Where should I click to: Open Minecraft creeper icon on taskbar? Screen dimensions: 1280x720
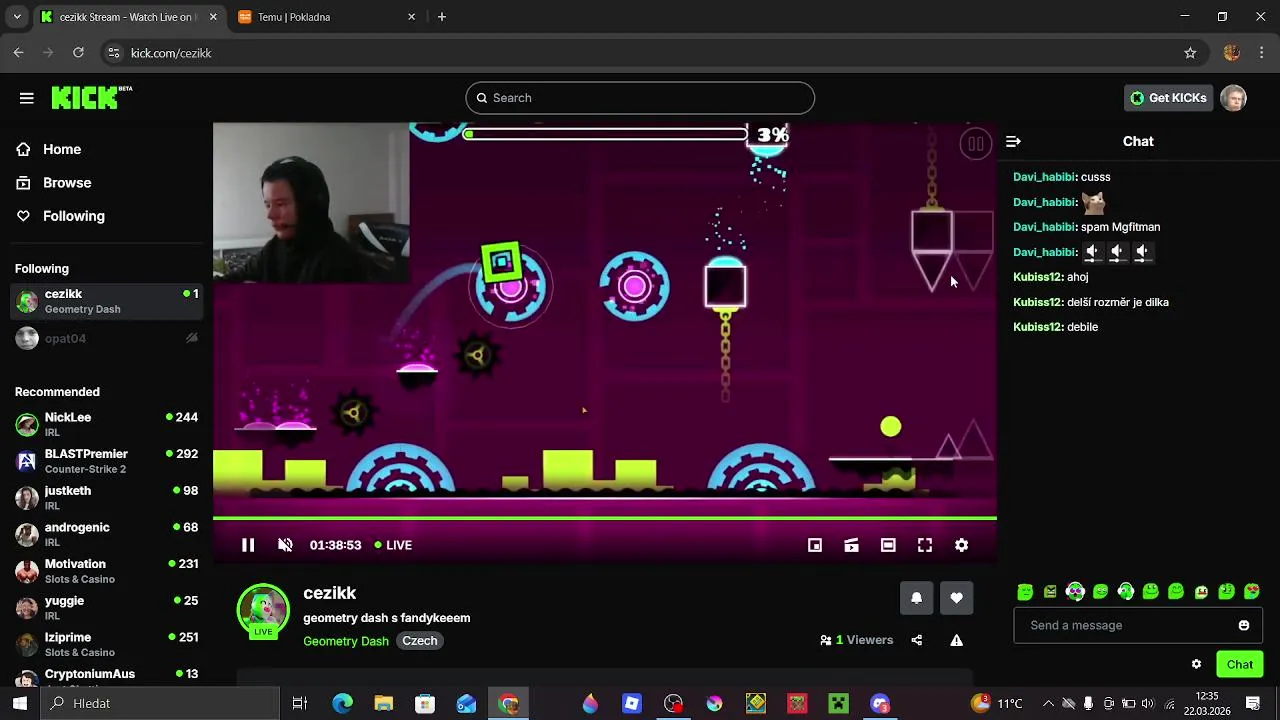pyautogui.click(x=838, y=704)
